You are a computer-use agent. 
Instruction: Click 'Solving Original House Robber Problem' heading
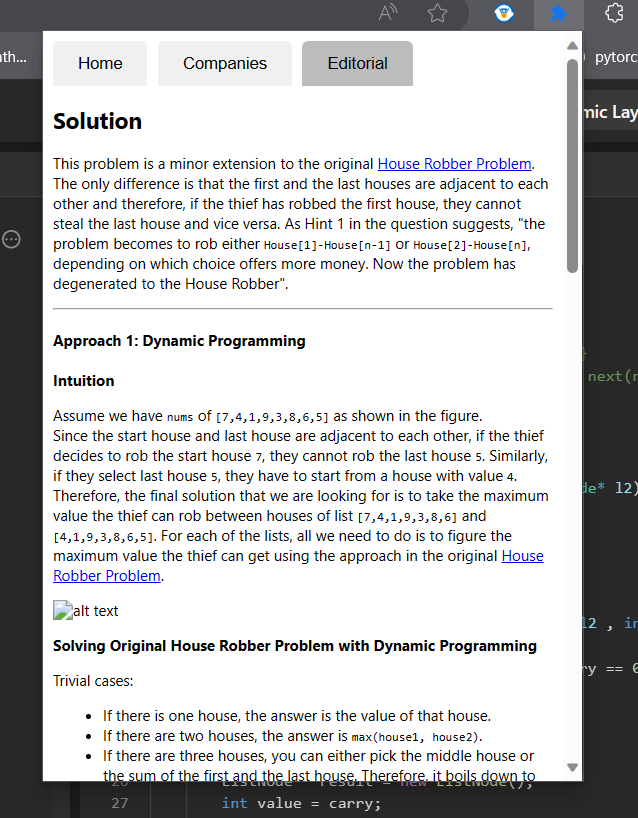click(x=295, y=646)
